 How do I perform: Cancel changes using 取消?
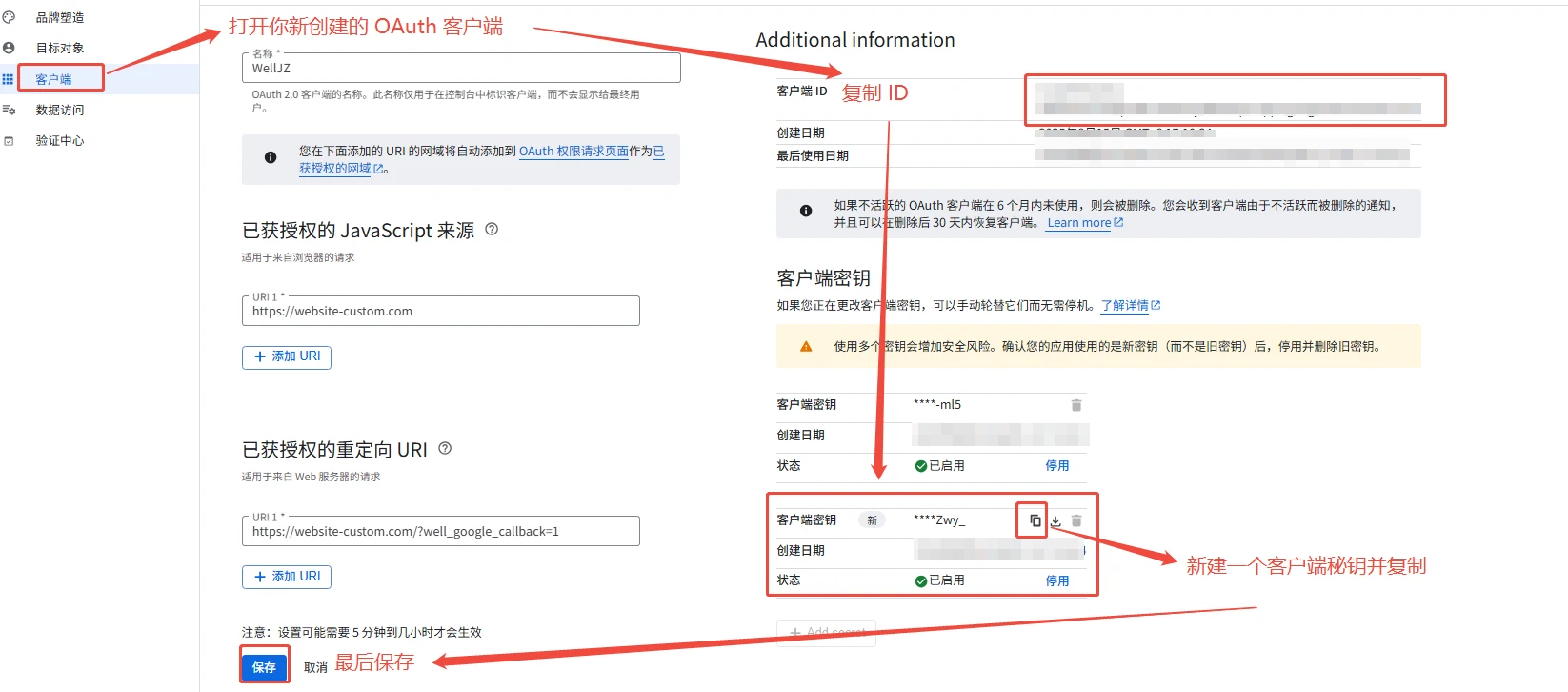[315, 667]
